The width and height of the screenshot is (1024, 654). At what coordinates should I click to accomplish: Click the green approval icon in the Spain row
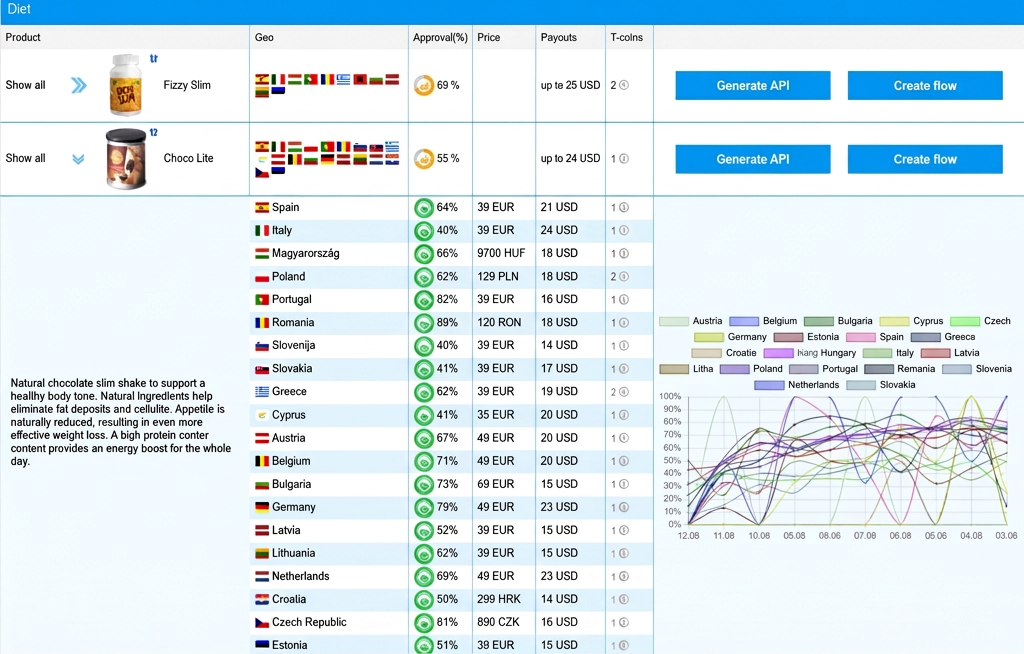pyautogui.click(x=424, y=208)
